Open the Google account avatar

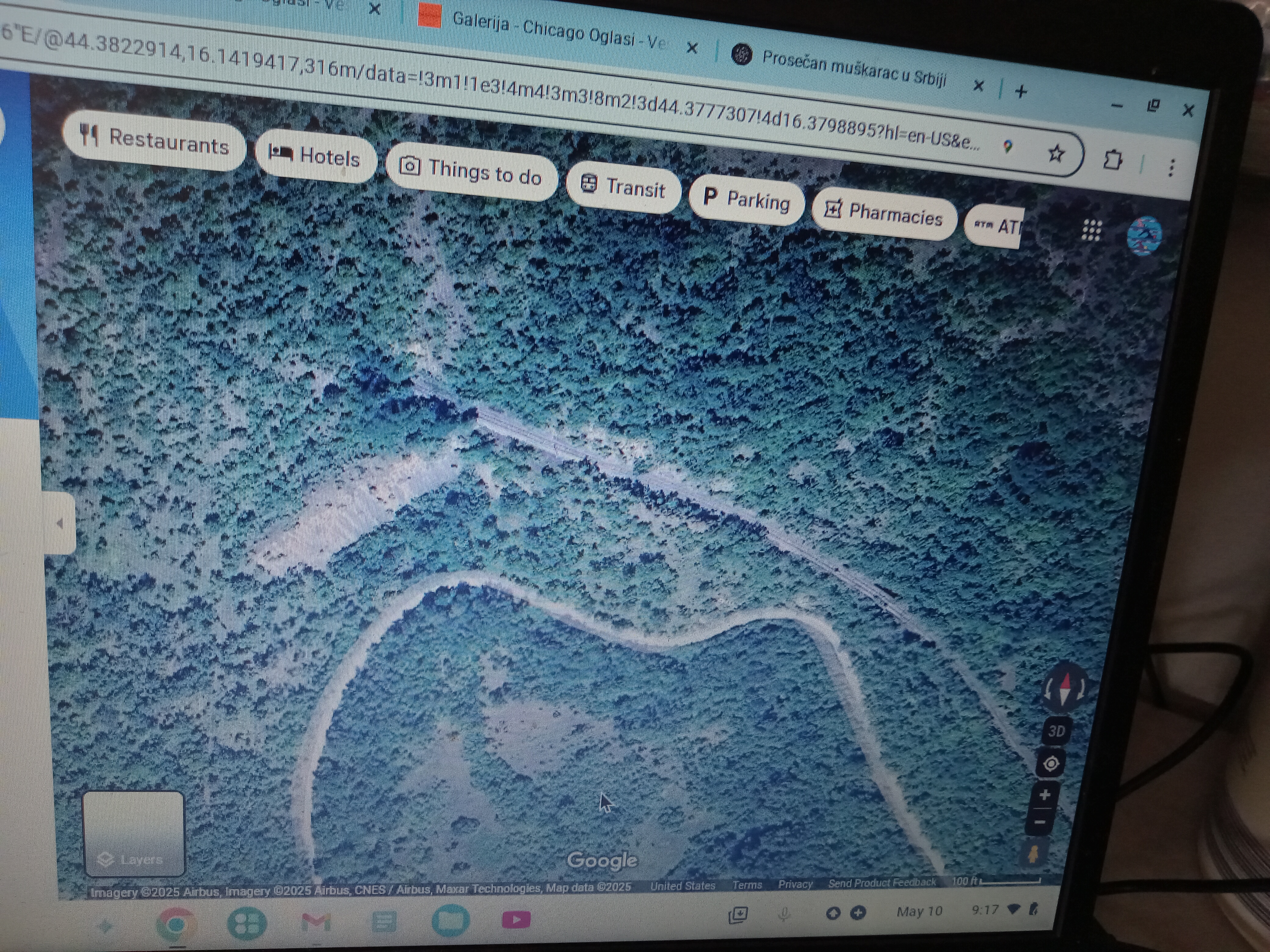pos(1144,235)
